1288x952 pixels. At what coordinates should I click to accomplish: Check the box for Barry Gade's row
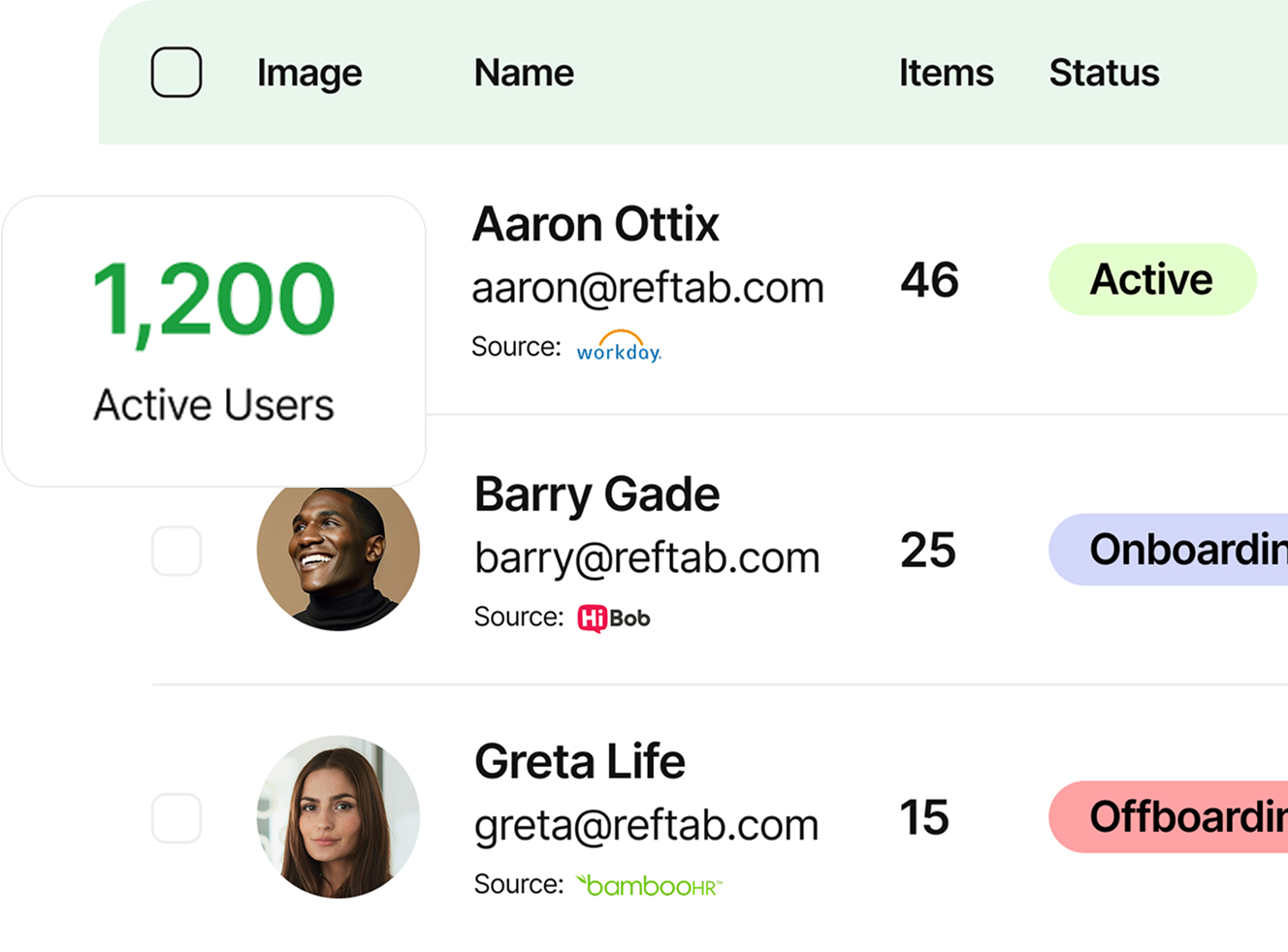pyautogui.click(x=177, y=551)
